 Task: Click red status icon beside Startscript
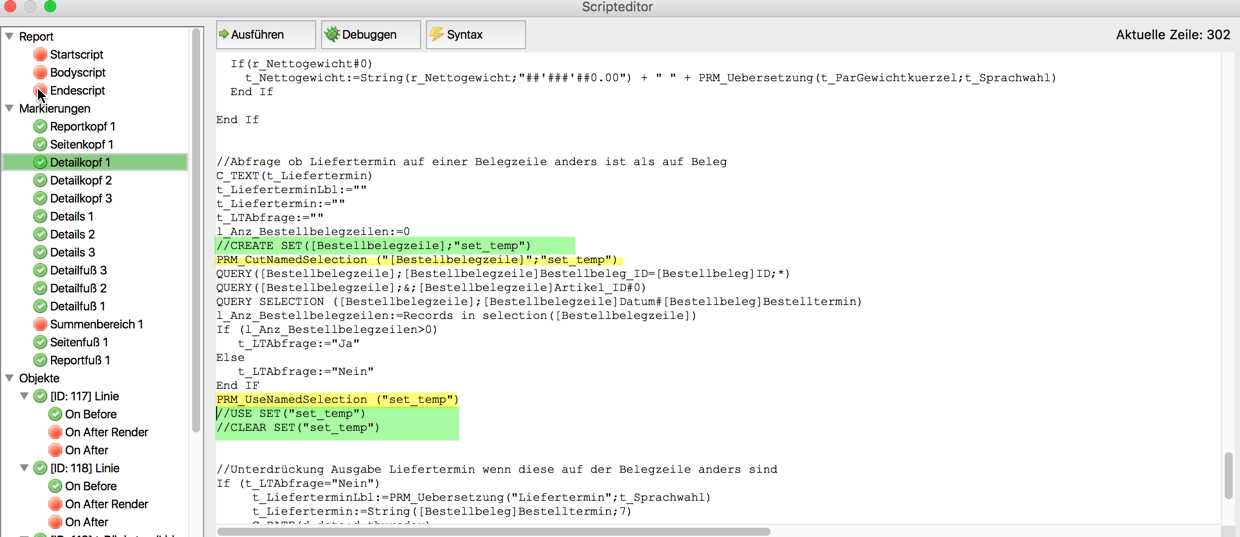[x=40, y=55]
